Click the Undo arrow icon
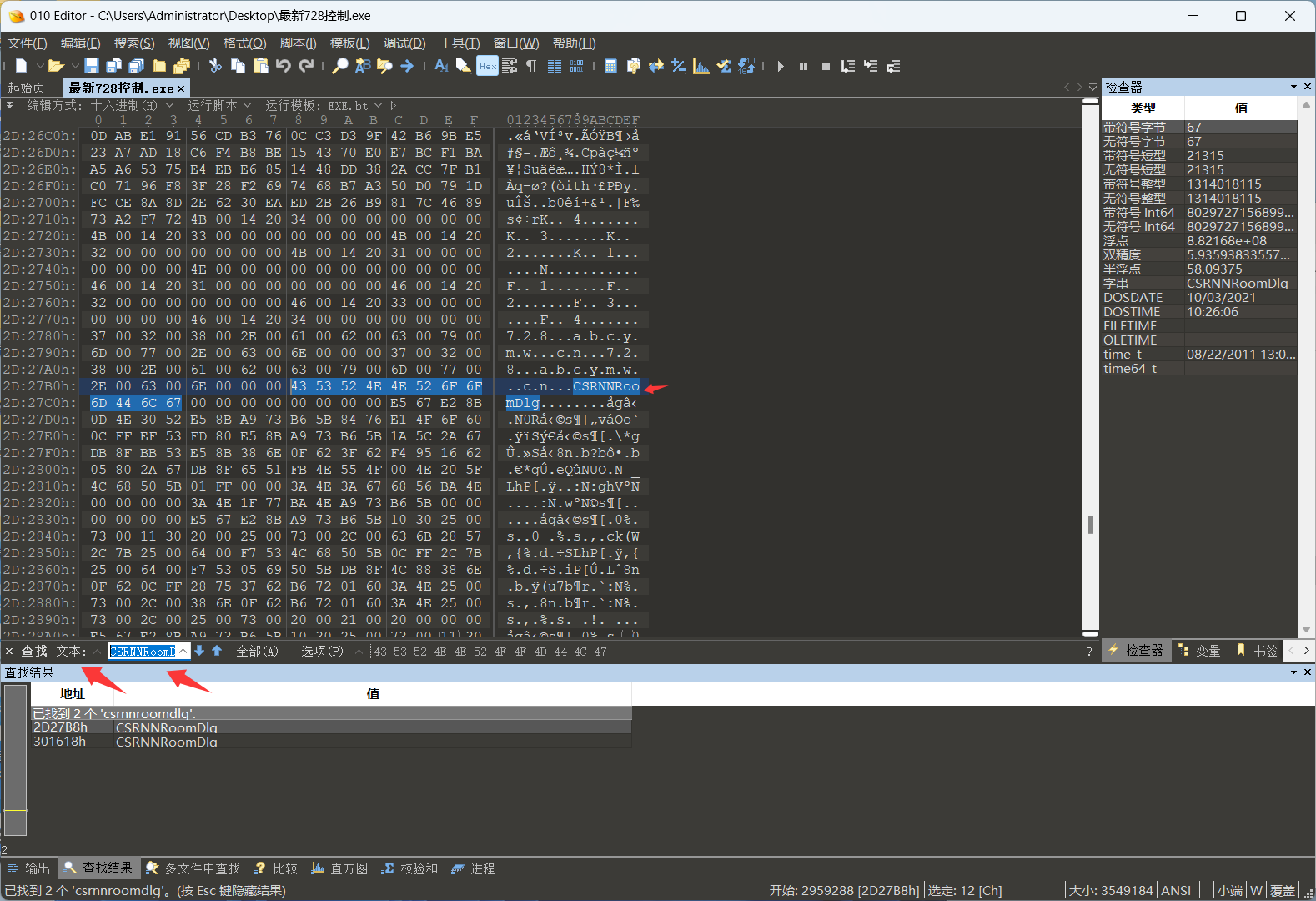This screenshot has height=901, width=1316. (x=284, y=66)
